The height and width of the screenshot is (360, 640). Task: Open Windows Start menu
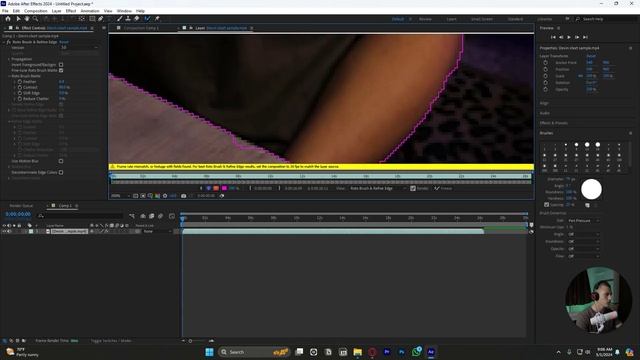(209, 352)
